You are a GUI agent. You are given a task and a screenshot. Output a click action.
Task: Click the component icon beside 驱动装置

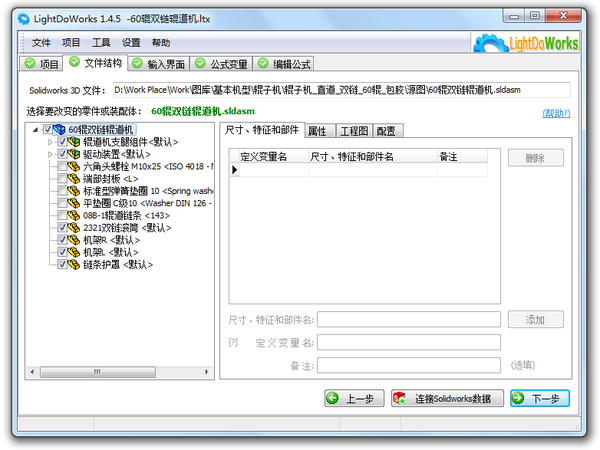point(74,154)
